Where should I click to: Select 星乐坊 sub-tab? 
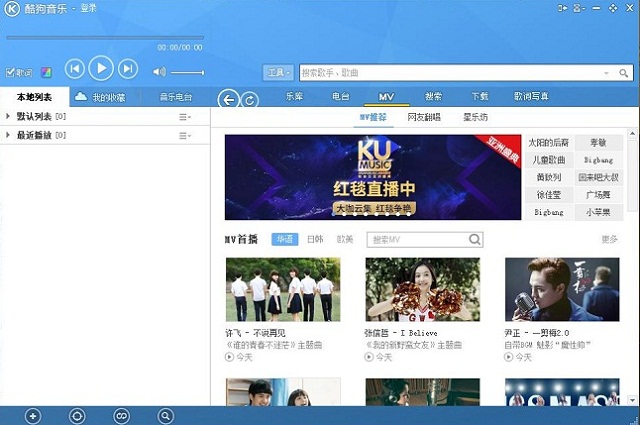475,117
